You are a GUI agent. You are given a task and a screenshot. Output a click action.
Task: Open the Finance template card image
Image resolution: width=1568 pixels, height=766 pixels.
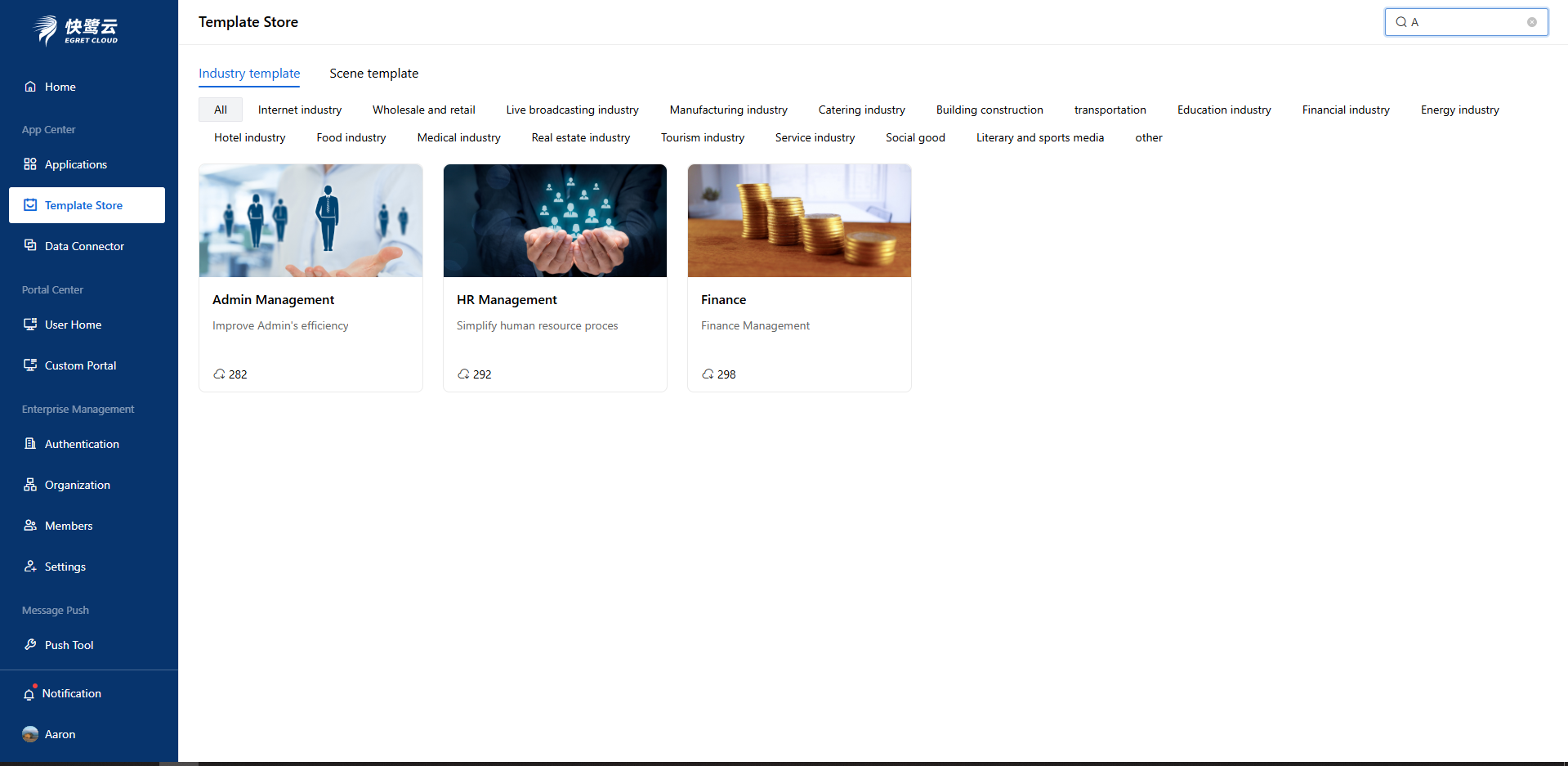click(x=799, y=221)
